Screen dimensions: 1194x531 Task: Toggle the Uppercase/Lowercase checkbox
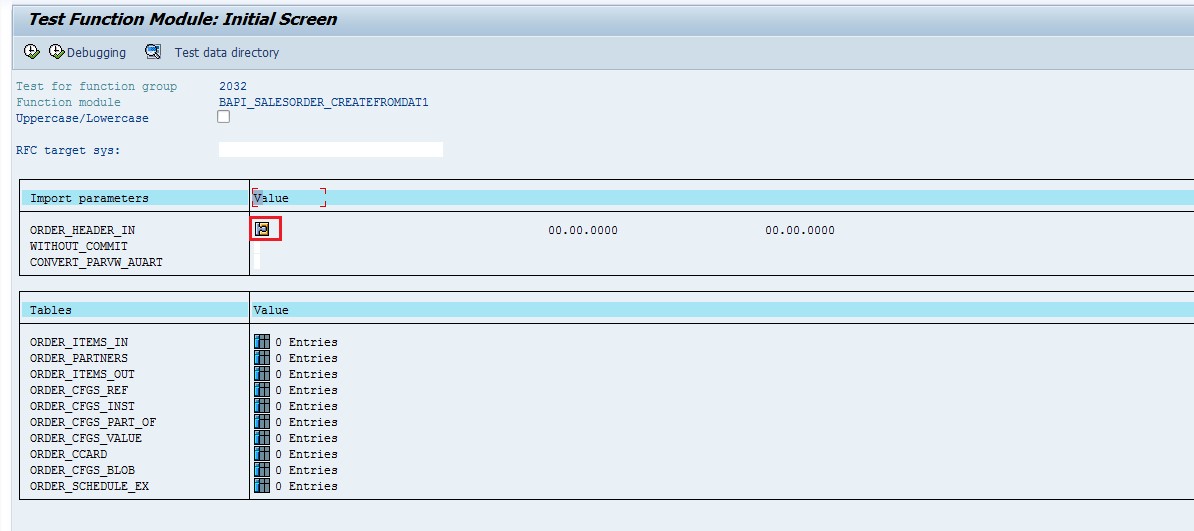[224, 117]
